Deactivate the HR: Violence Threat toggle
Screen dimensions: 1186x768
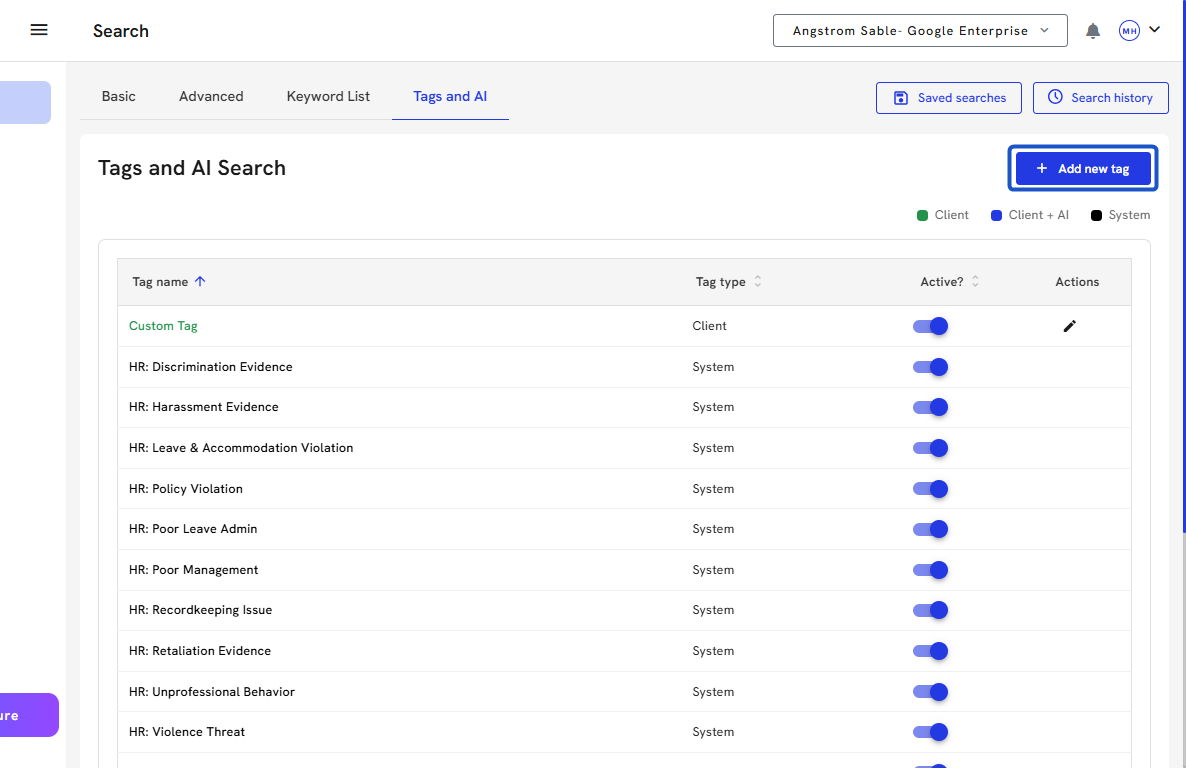click(930, 732)
